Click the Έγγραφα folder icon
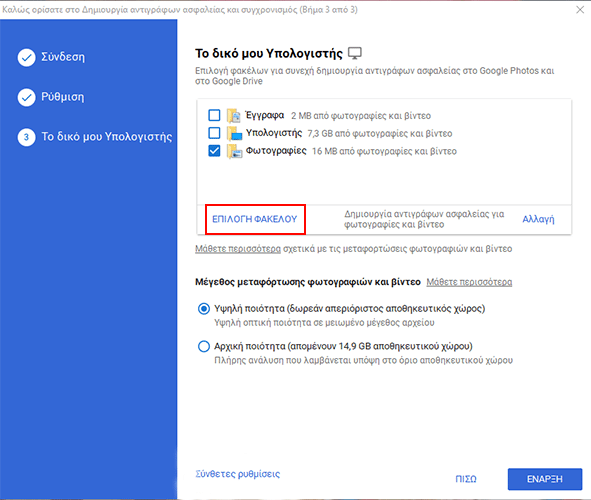This screenshot has width=591, height=500. [x=234, y=115]
